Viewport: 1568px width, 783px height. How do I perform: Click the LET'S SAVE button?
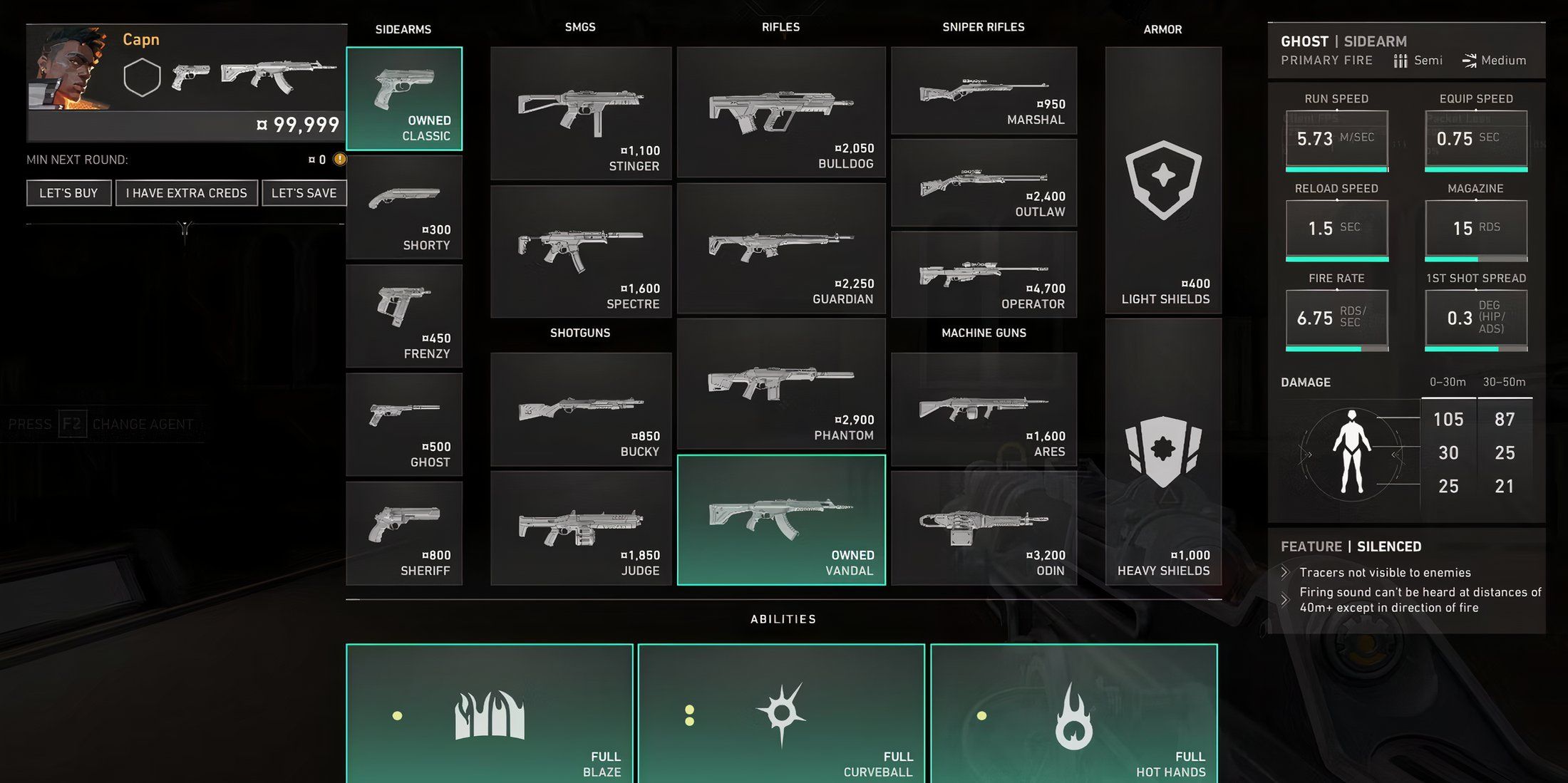303,192
